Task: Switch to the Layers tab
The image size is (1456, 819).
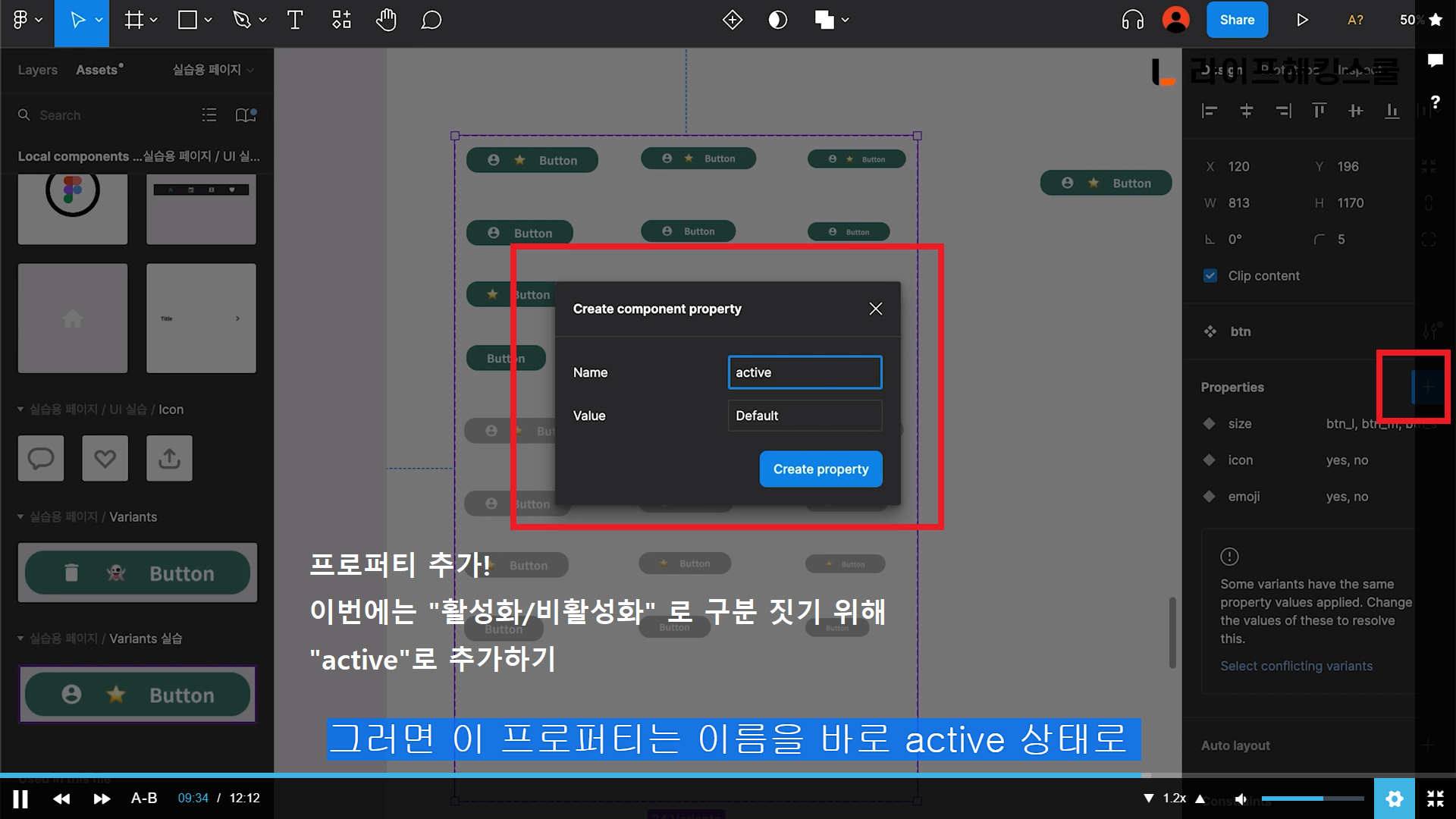Action: (x=37, y=70)
